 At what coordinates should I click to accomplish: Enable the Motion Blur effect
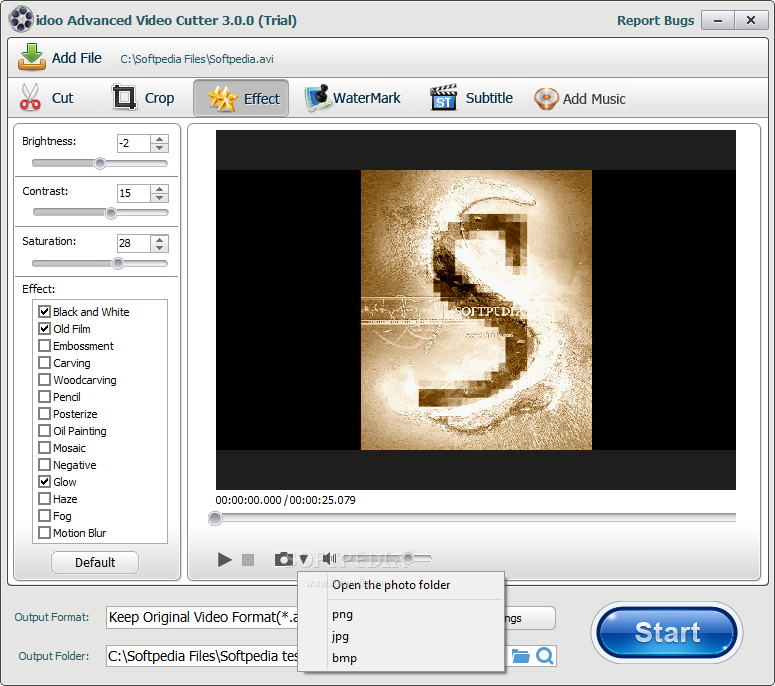44,532
